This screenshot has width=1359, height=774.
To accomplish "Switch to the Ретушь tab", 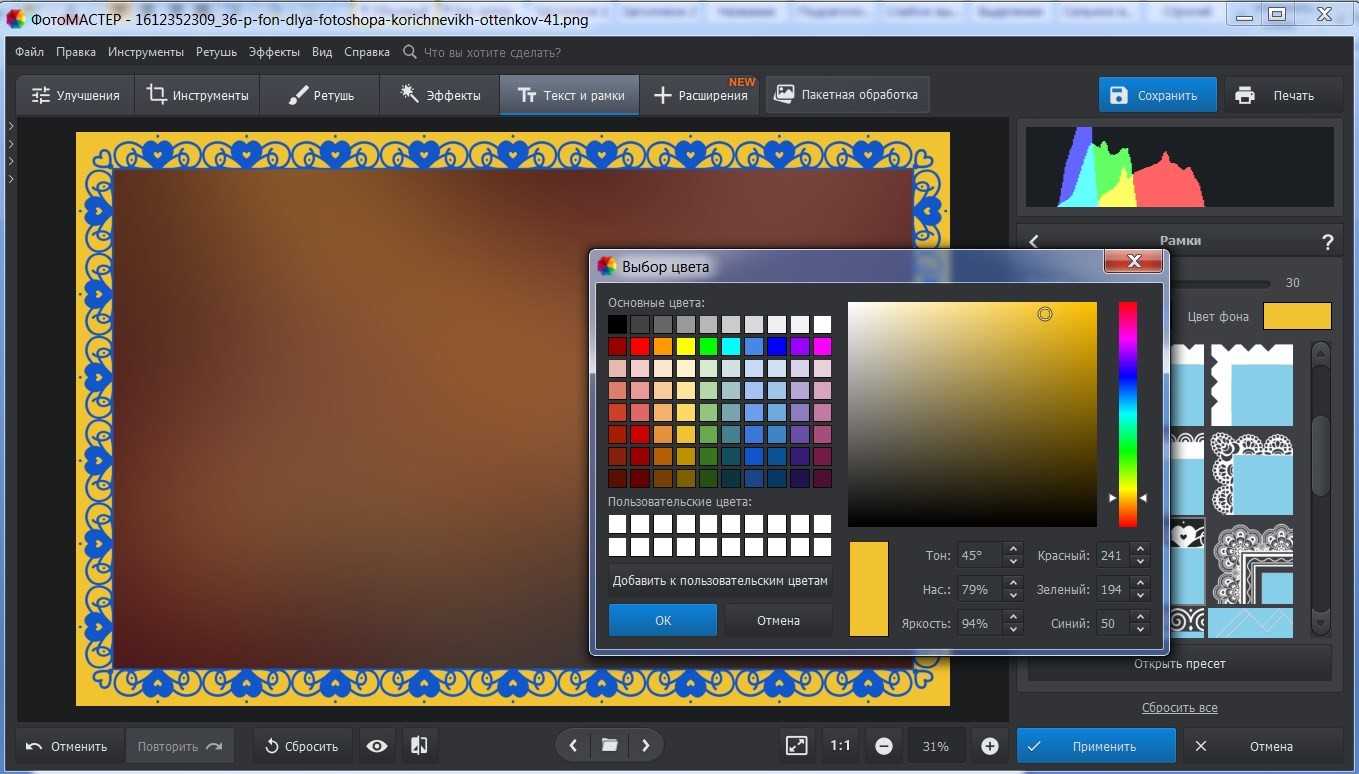I will 321,96.
